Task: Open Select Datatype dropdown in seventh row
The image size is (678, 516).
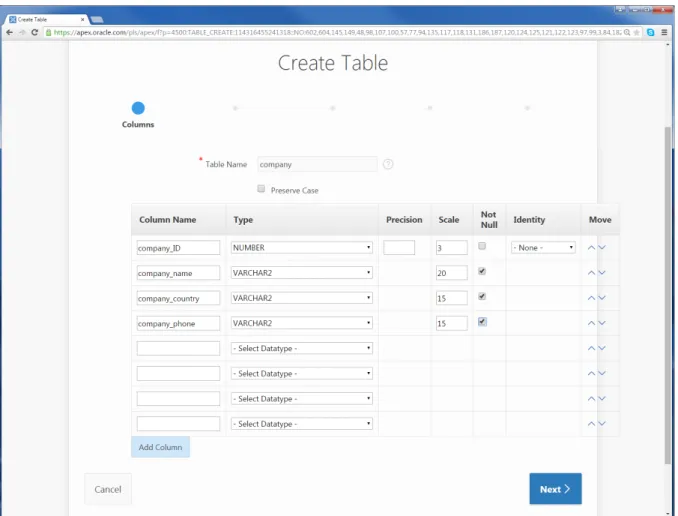Action: pyautogui.click(x=301, y=398)
